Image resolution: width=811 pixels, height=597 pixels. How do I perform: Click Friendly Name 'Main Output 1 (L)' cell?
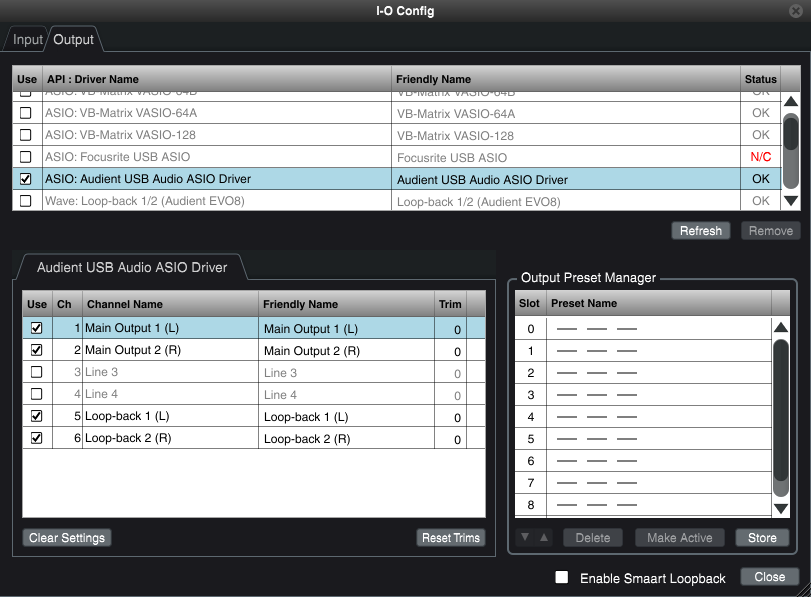point(346,329)
